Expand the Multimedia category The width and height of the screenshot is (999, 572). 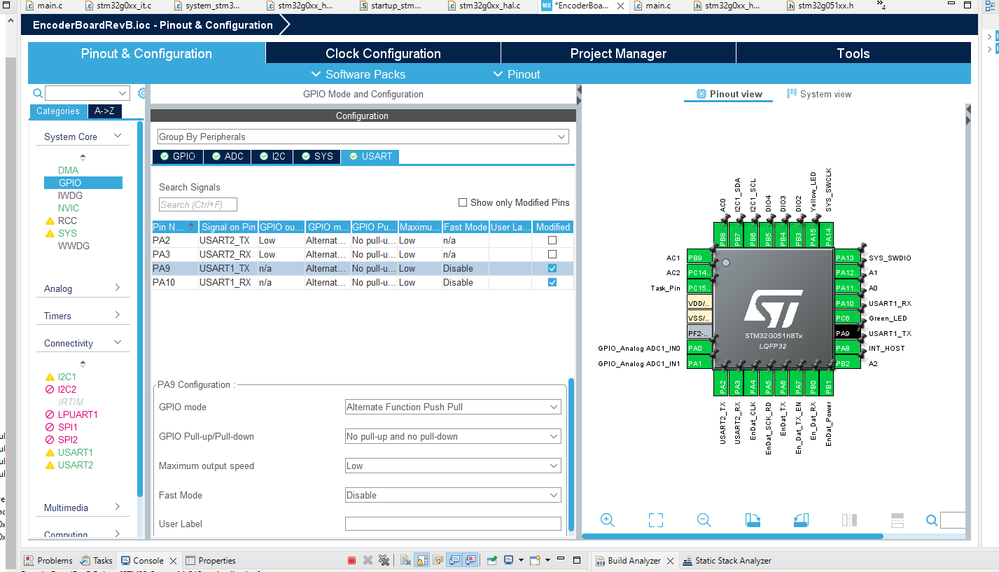(82, 508)
